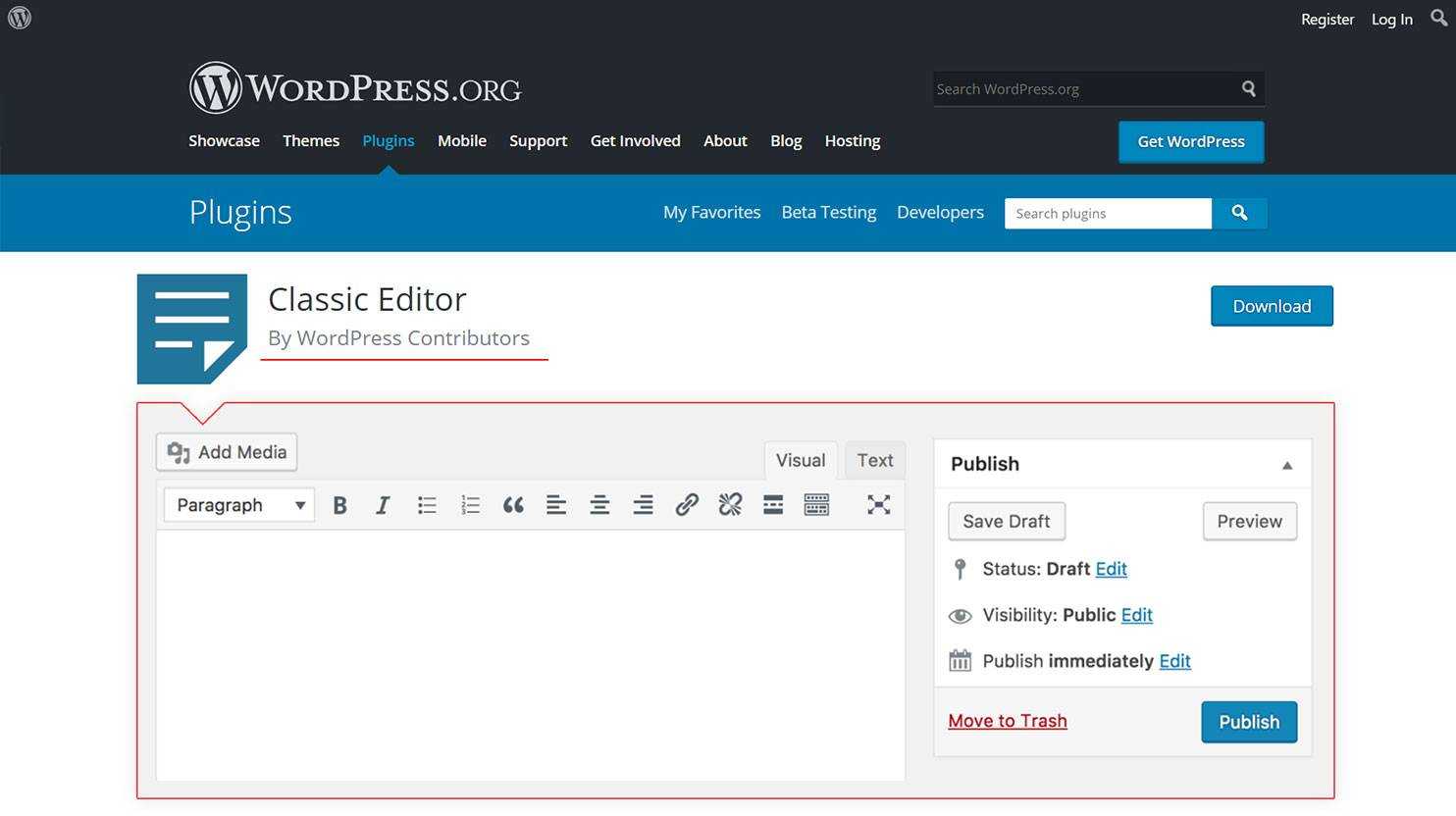Viewport: 1456px width, 816px height.
Task: Switch to the Visual editor tab
Action: (x=801, y=460)
